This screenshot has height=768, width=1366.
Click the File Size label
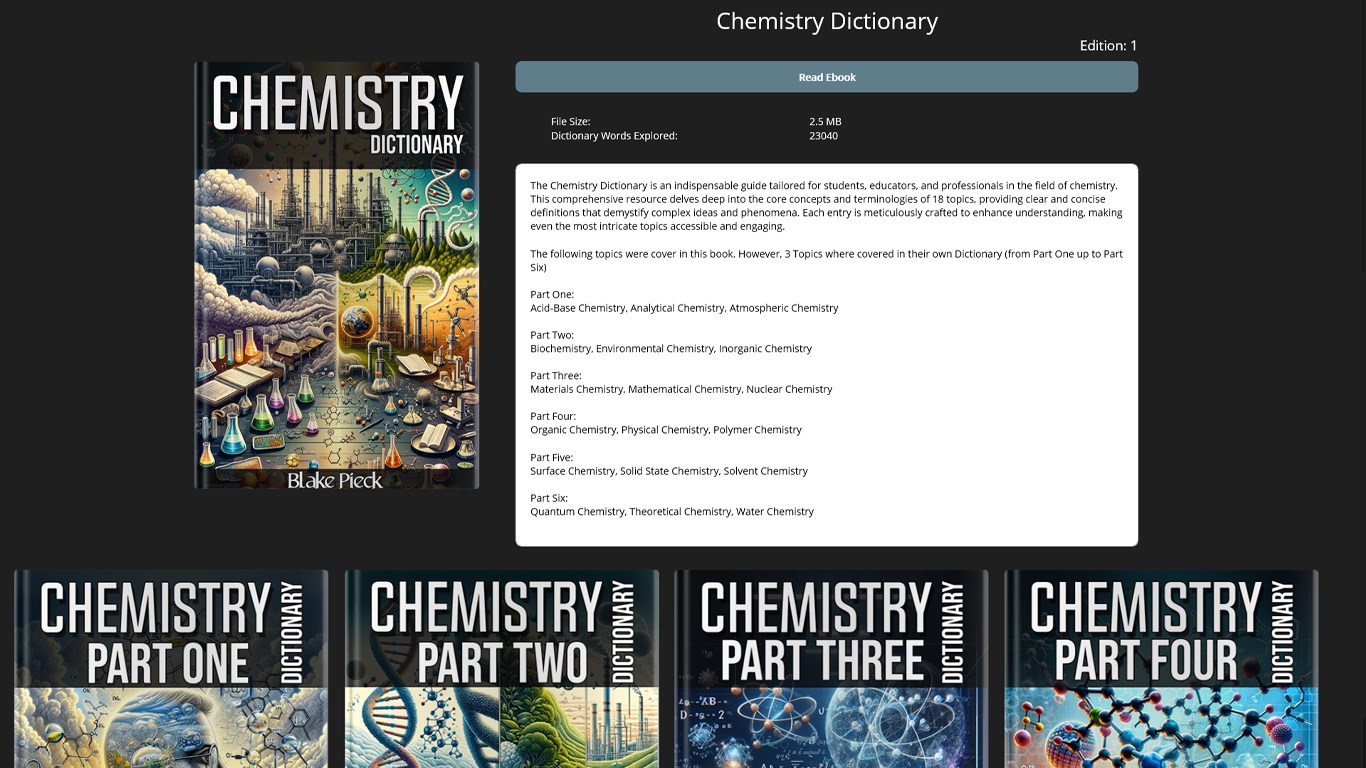570,122
